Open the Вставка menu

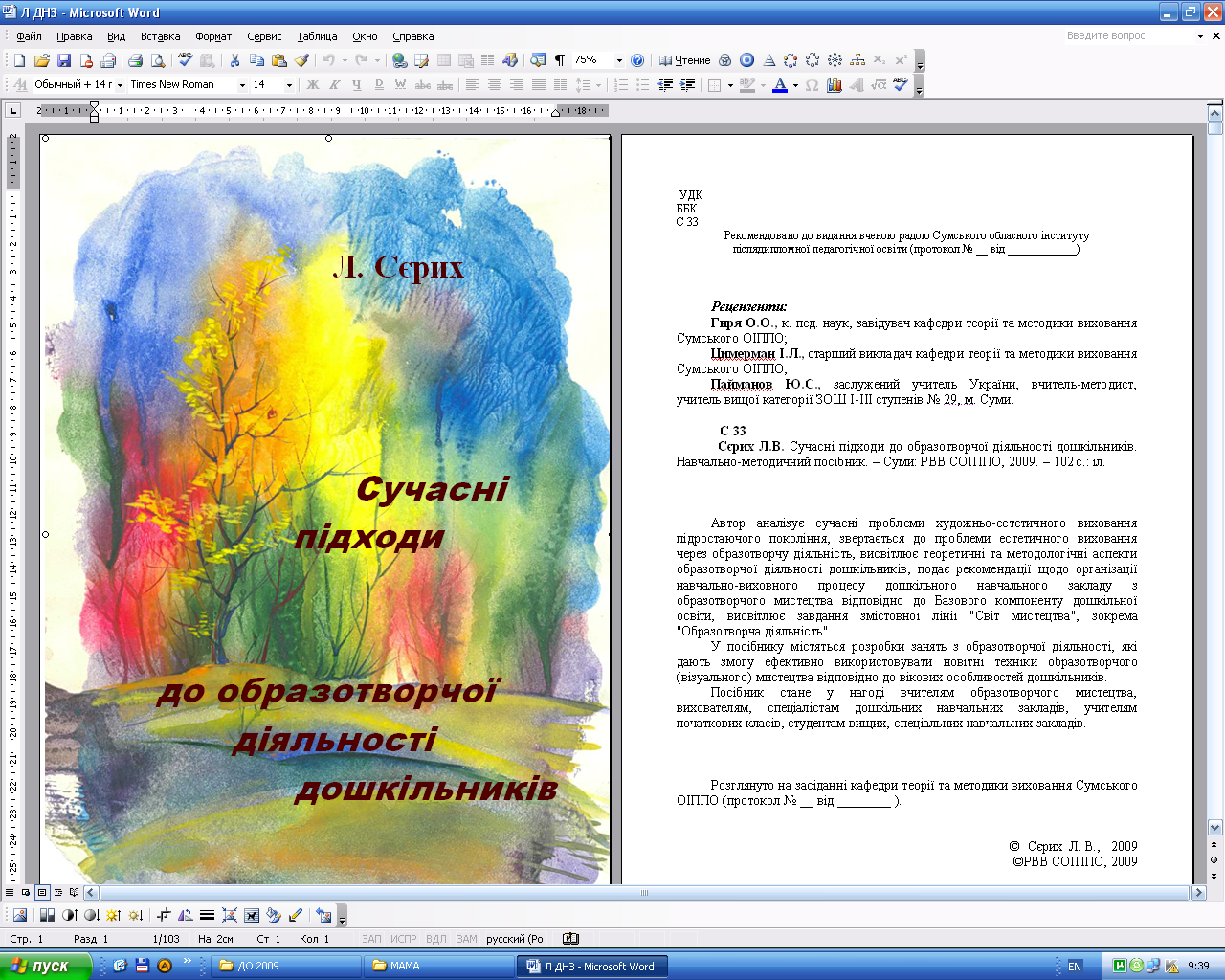point(160,36)
